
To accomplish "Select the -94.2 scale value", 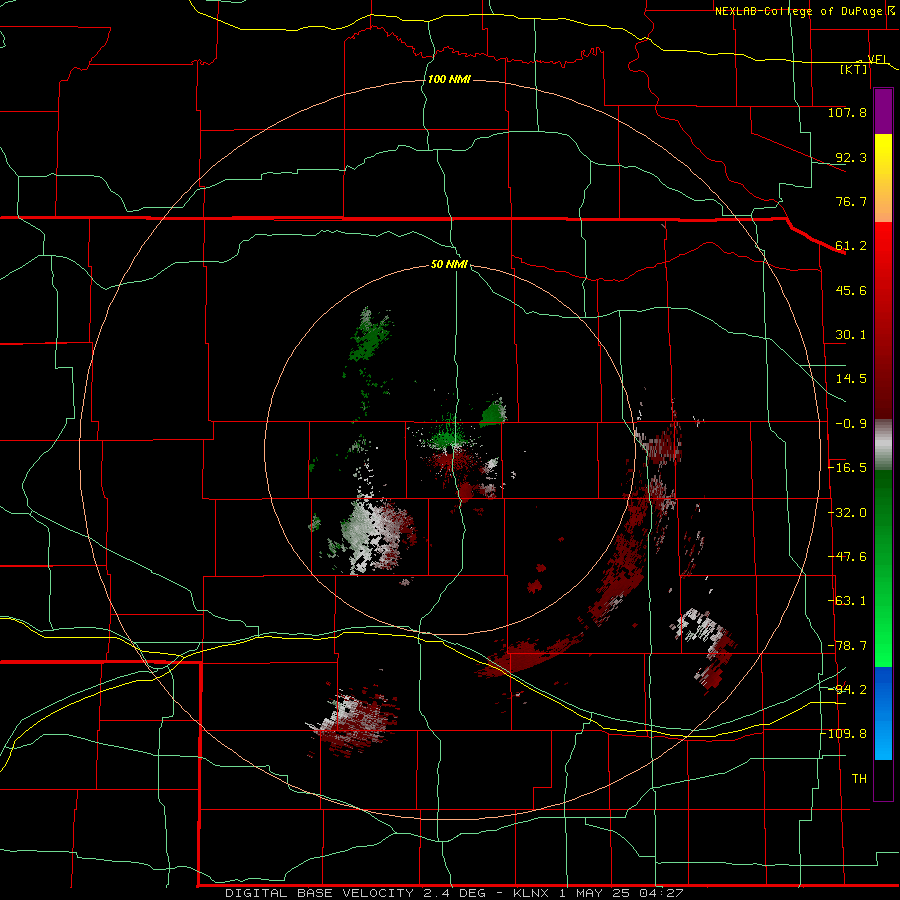I will pyautogui.click(x=847, y=690).
